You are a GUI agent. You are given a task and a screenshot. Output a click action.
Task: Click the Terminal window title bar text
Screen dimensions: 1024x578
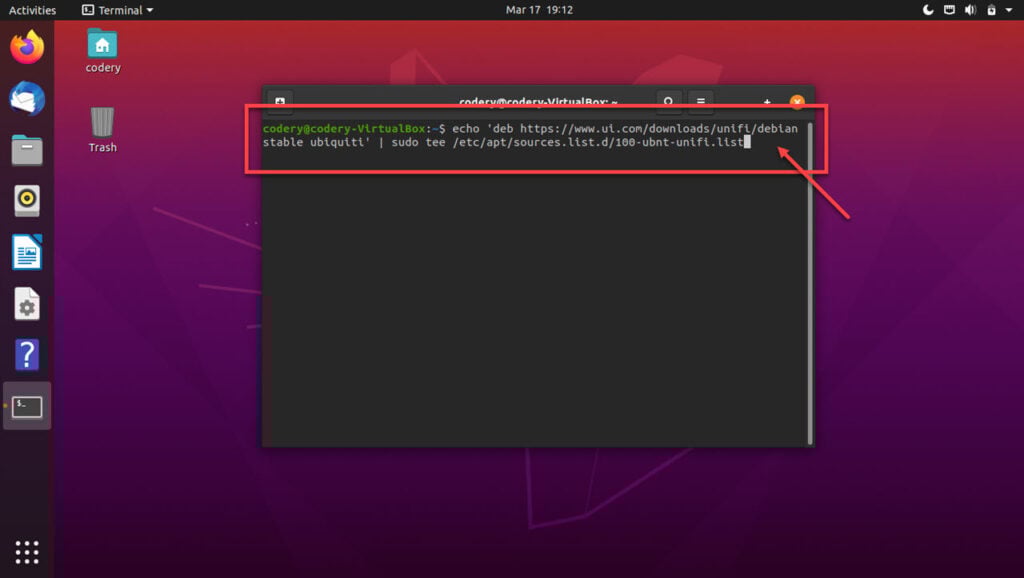pyautogui.click(x=538, y=102)
